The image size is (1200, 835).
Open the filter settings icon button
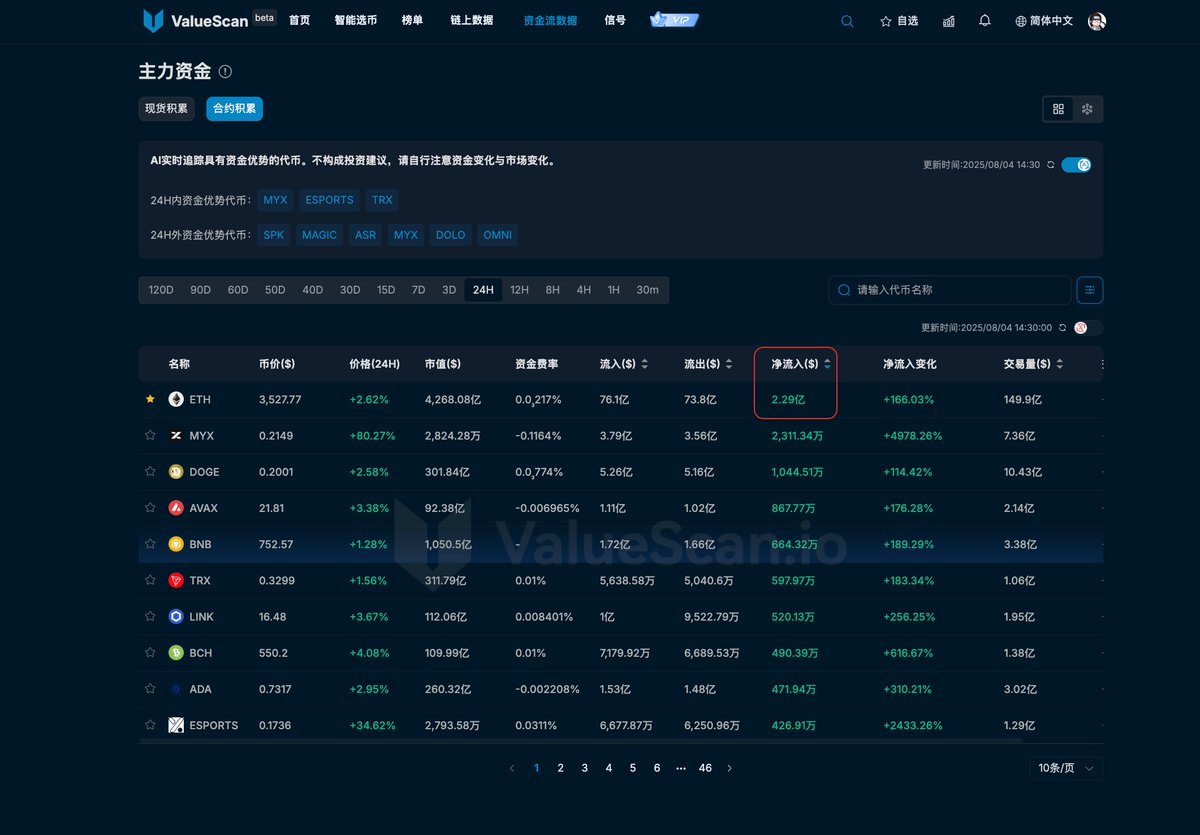[x=1089, y=290]
